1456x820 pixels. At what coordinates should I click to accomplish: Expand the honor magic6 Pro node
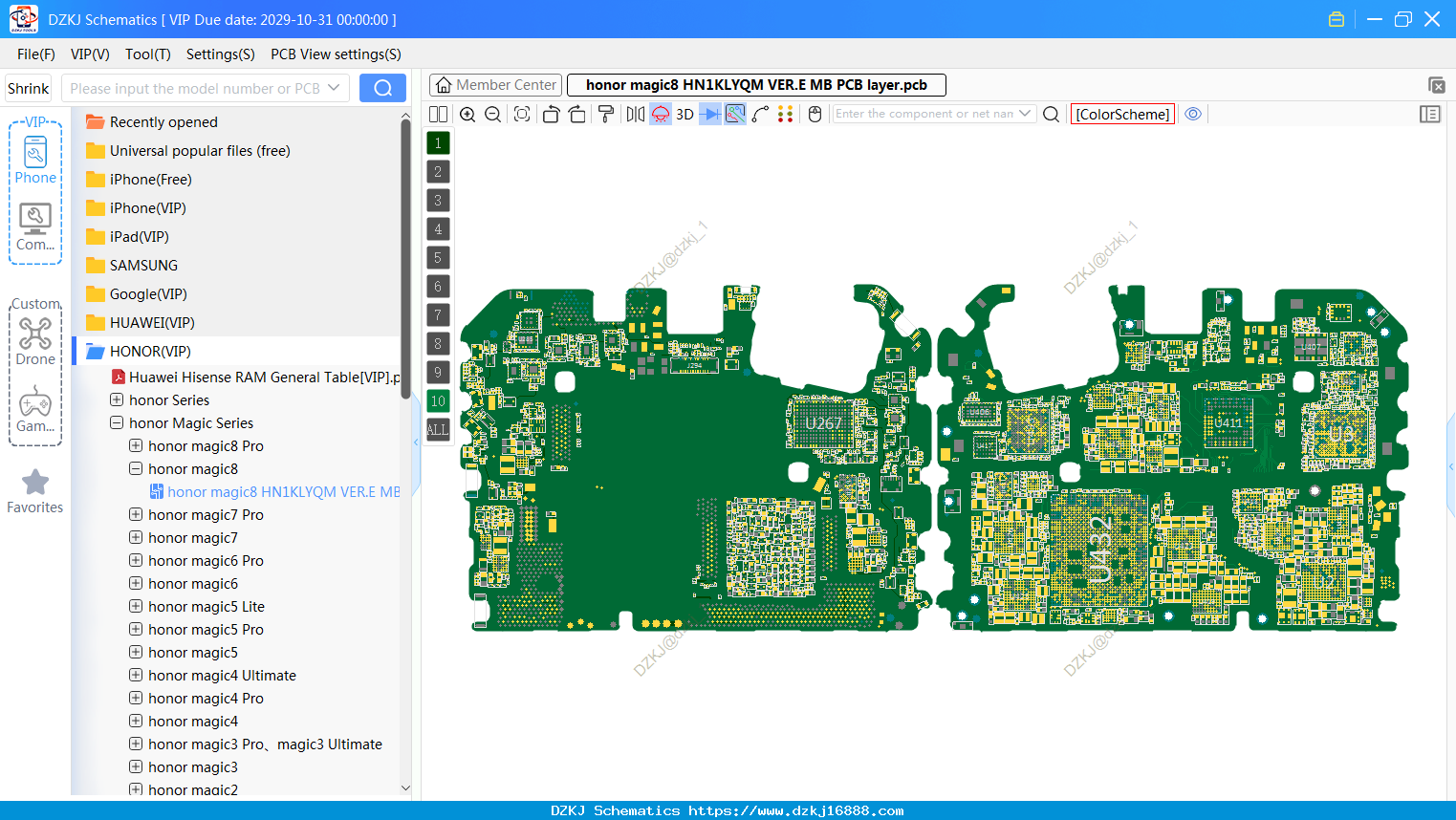136,560
